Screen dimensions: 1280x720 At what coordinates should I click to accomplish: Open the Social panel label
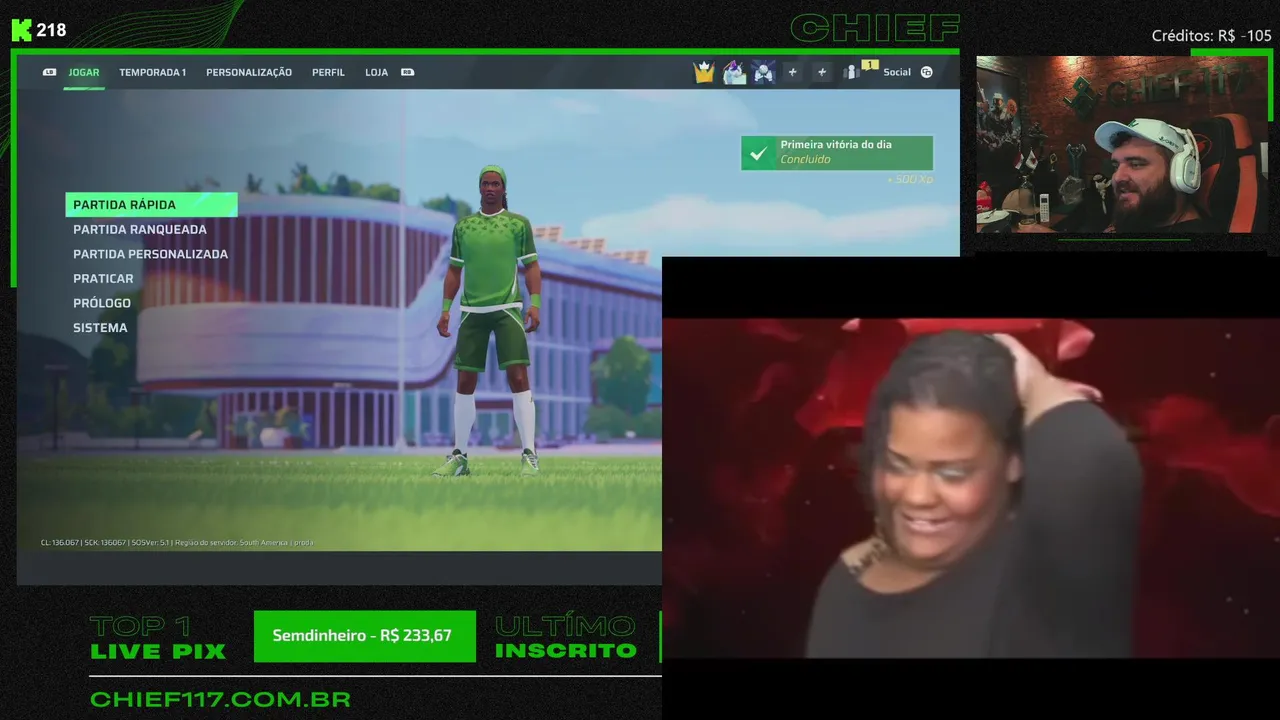[x=897, y=72]
